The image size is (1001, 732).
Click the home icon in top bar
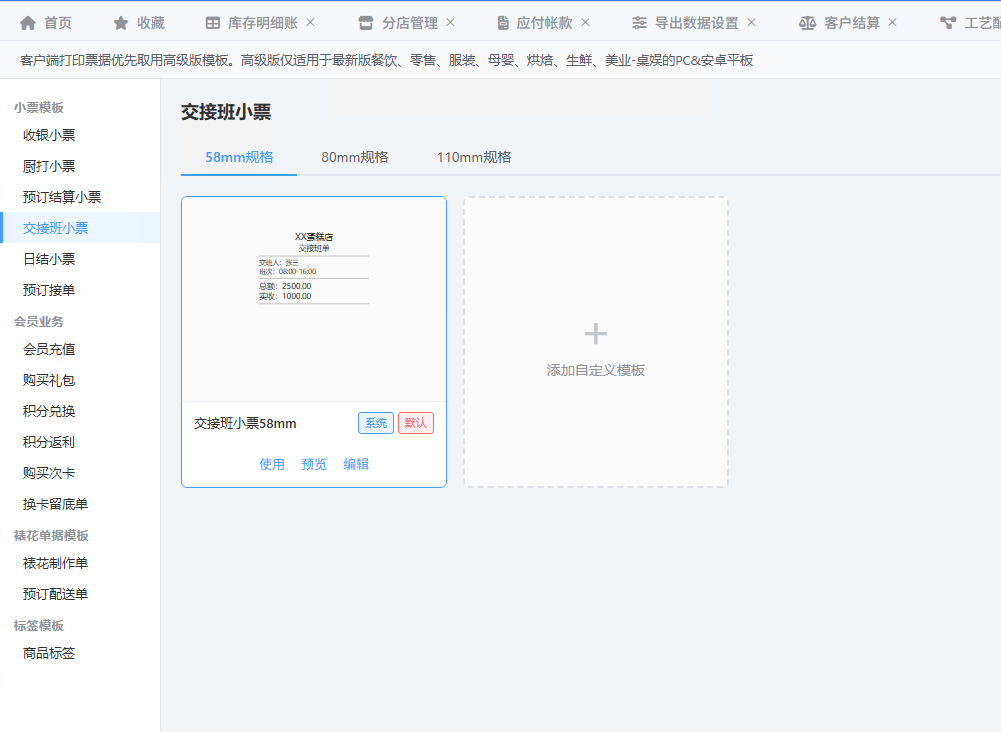(28, 23)
